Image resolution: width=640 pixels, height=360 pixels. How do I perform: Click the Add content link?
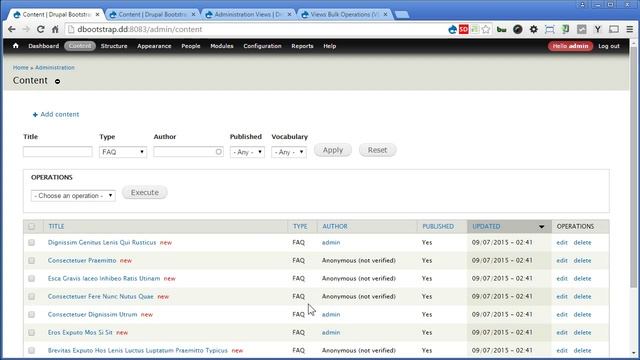click(x=60, y=115)
